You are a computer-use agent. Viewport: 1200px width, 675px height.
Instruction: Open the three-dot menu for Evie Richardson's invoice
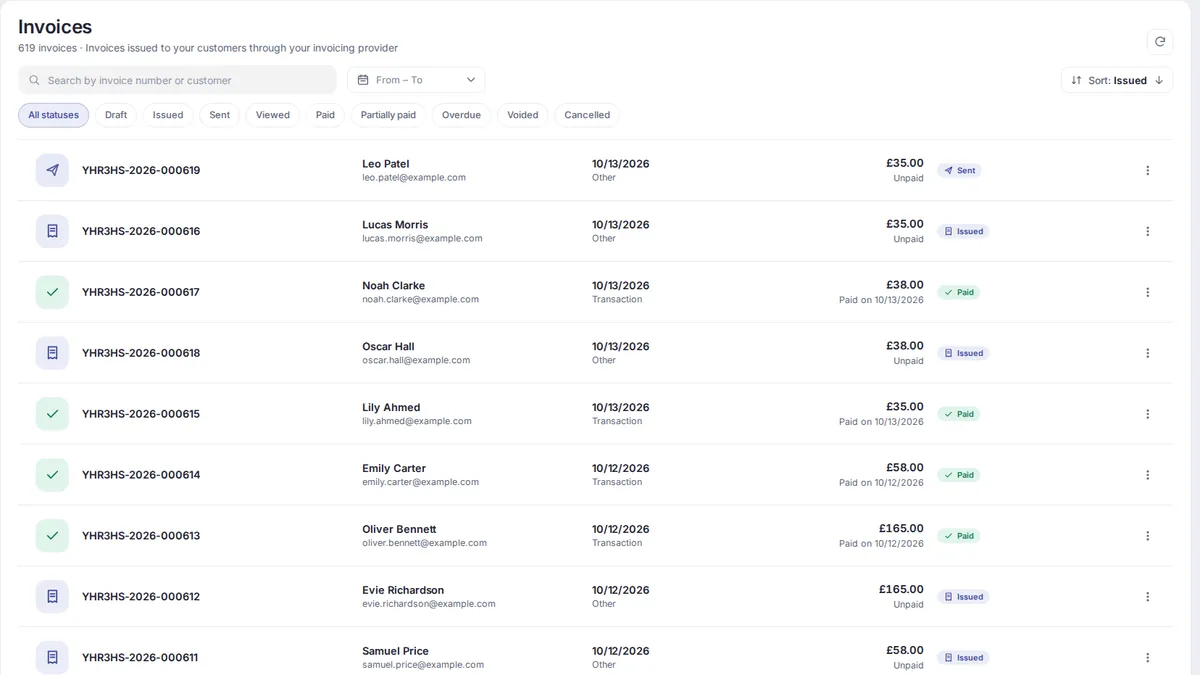1148,597
